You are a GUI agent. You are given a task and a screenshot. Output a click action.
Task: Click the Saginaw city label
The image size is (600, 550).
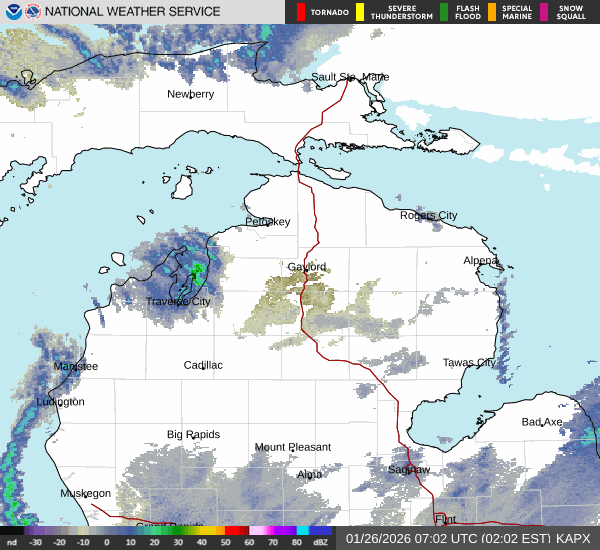409,469
